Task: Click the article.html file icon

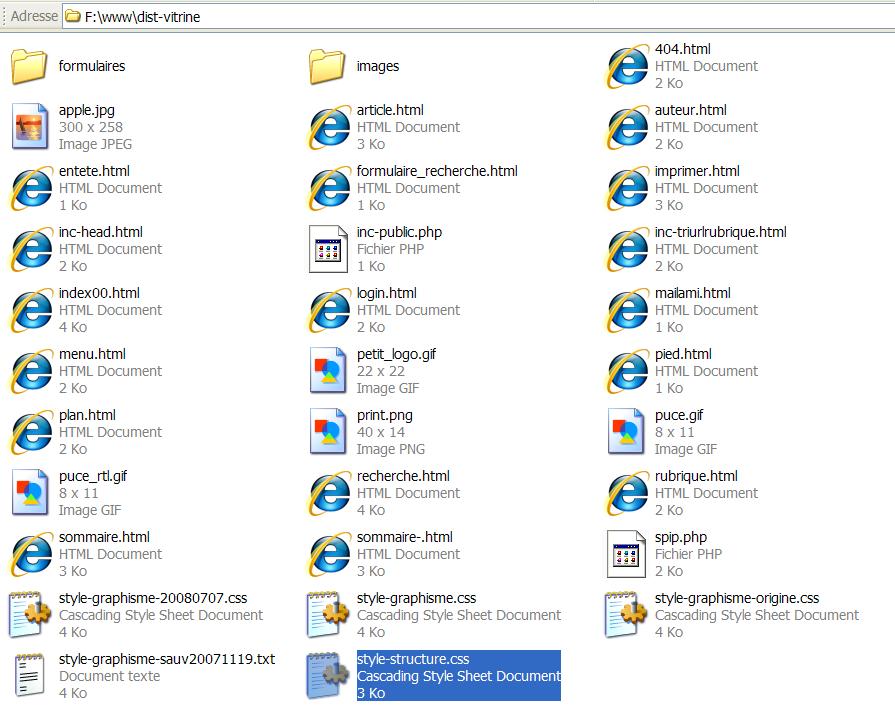Action: tap(329, 127)
